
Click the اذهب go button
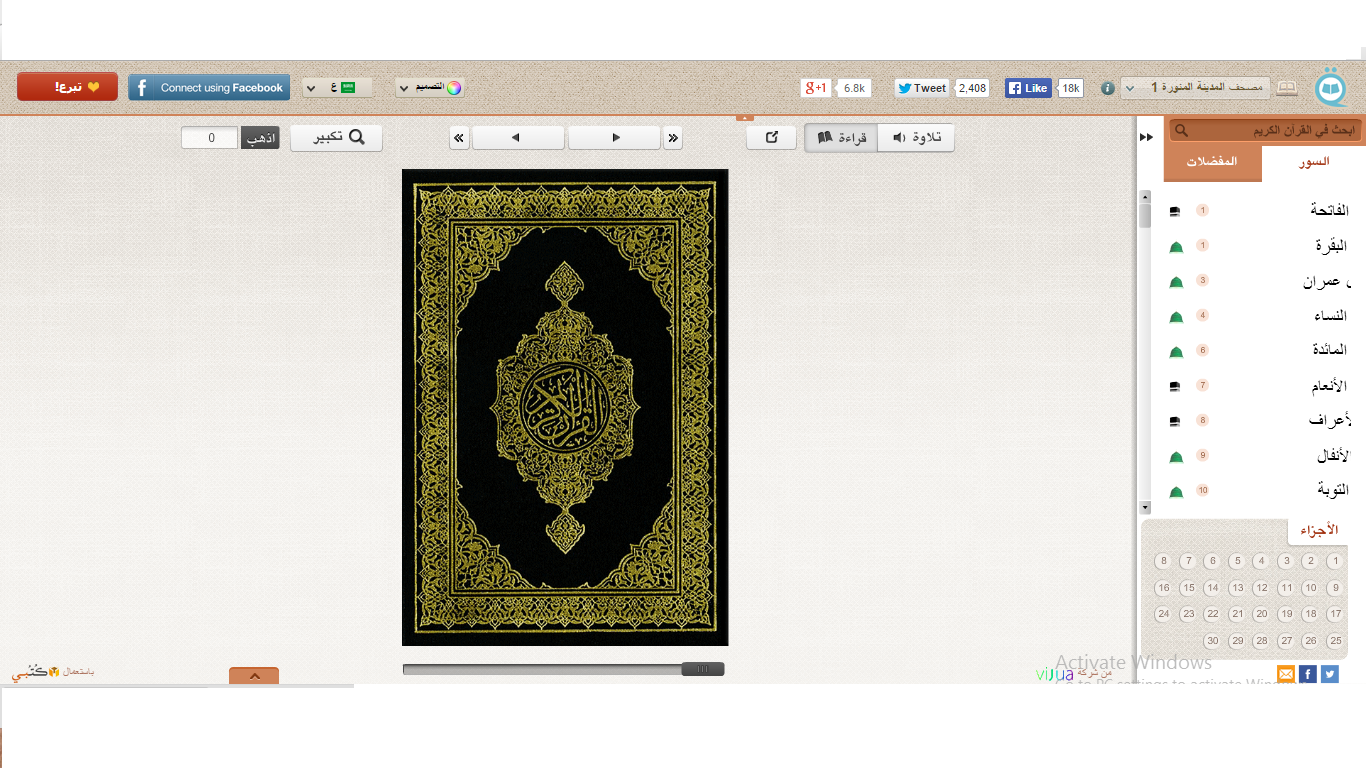click(x=260, y=138)
